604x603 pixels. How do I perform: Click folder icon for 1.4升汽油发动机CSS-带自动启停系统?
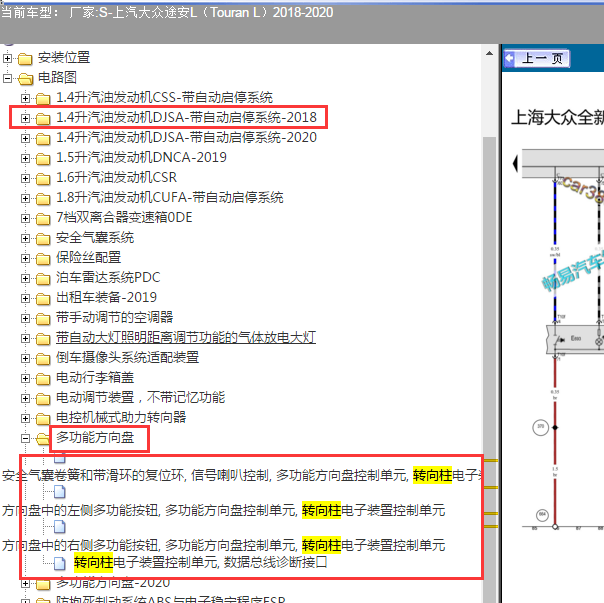click(x=43, y=99)
